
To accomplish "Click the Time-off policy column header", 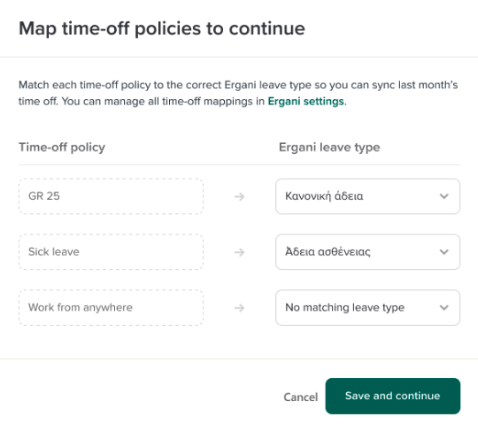I will (62, 147).
